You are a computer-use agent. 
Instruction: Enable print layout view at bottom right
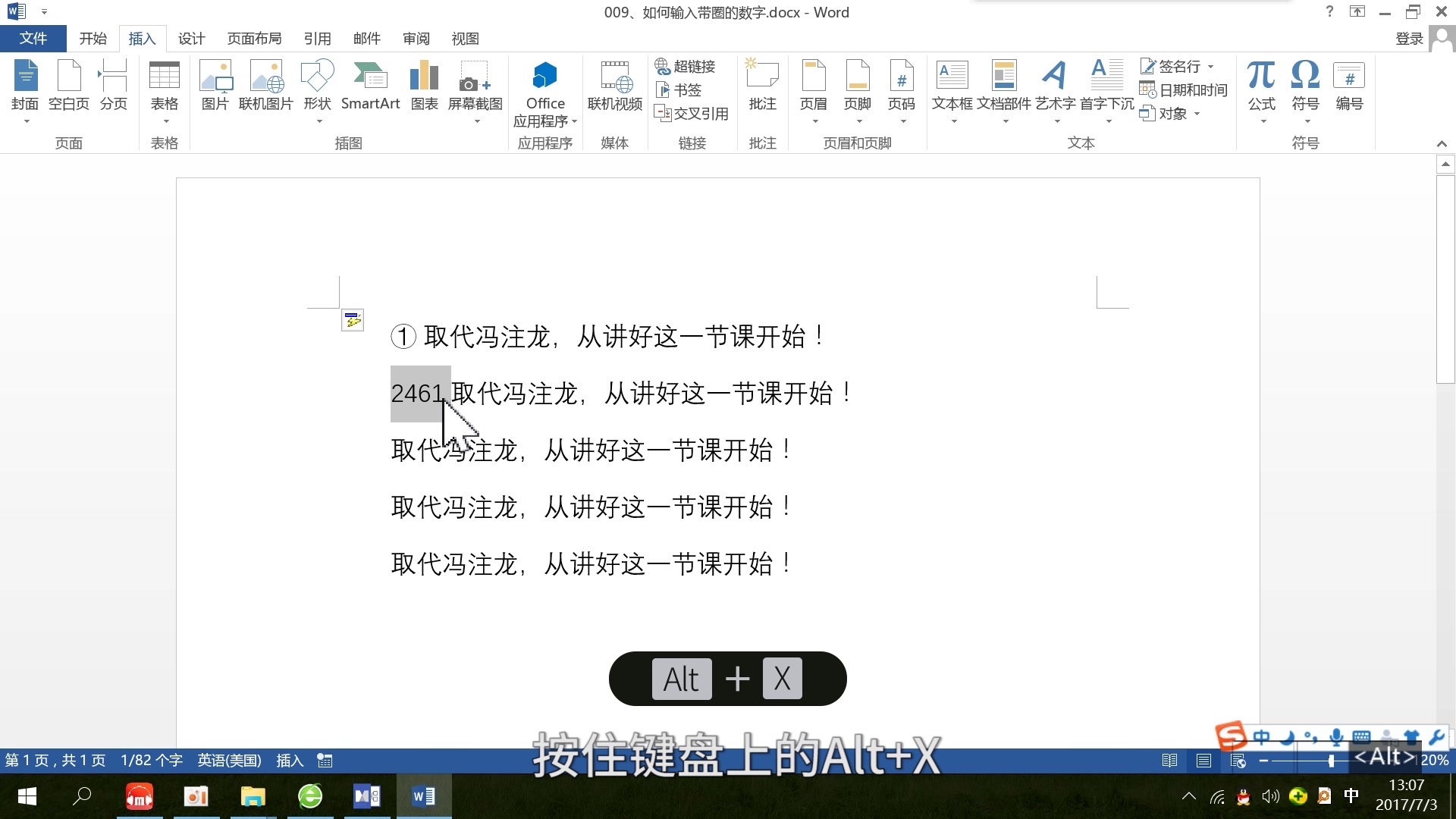point(1203,761)
